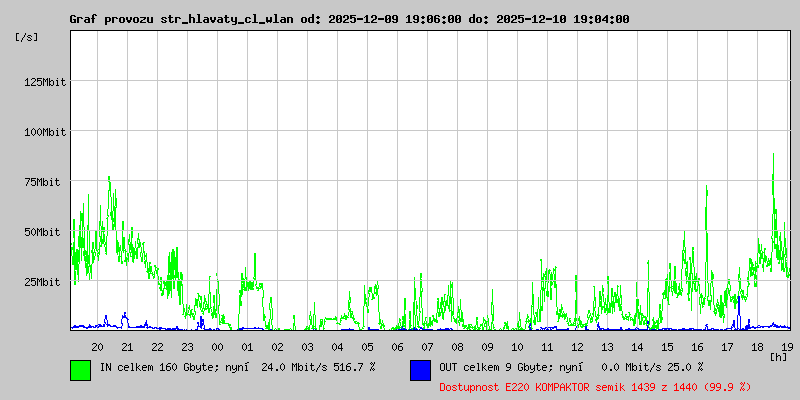
Task: Click the '25Mbit' y-axis label
Action: click(42, 282)
